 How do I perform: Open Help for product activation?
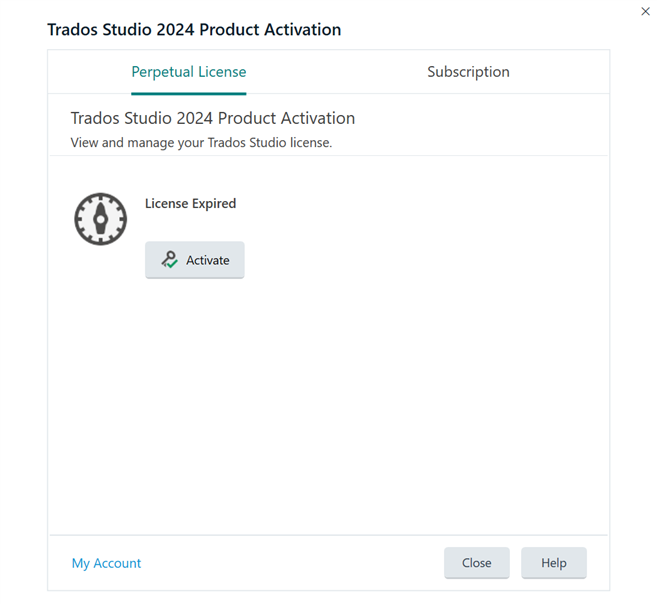[x=554, y=563]
